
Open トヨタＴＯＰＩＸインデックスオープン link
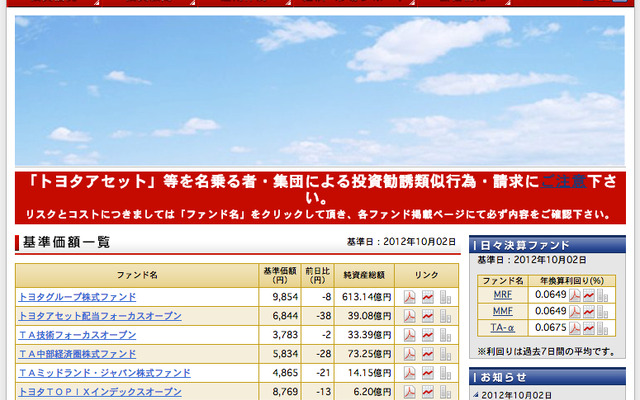tap(100, 392)
